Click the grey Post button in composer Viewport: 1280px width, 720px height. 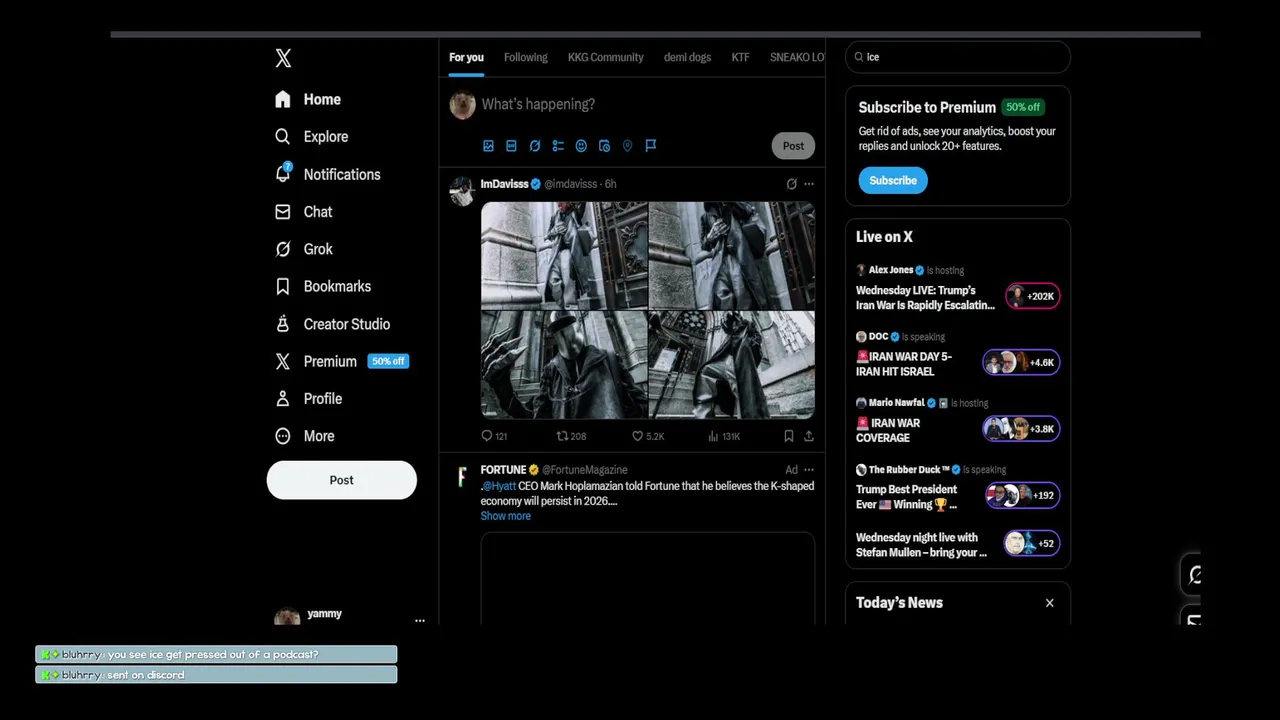click(x=793, y=146)
